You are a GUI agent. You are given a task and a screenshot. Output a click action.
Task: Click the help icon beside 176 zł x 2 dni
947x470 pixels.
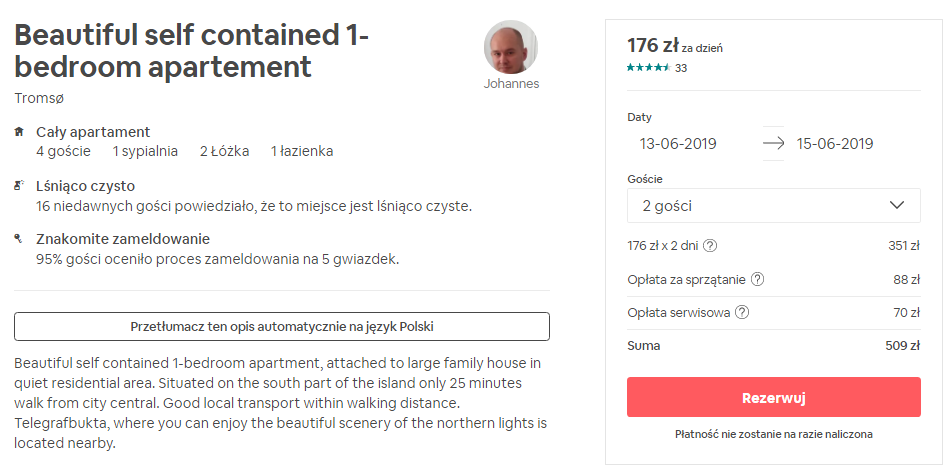click(710, 246)
